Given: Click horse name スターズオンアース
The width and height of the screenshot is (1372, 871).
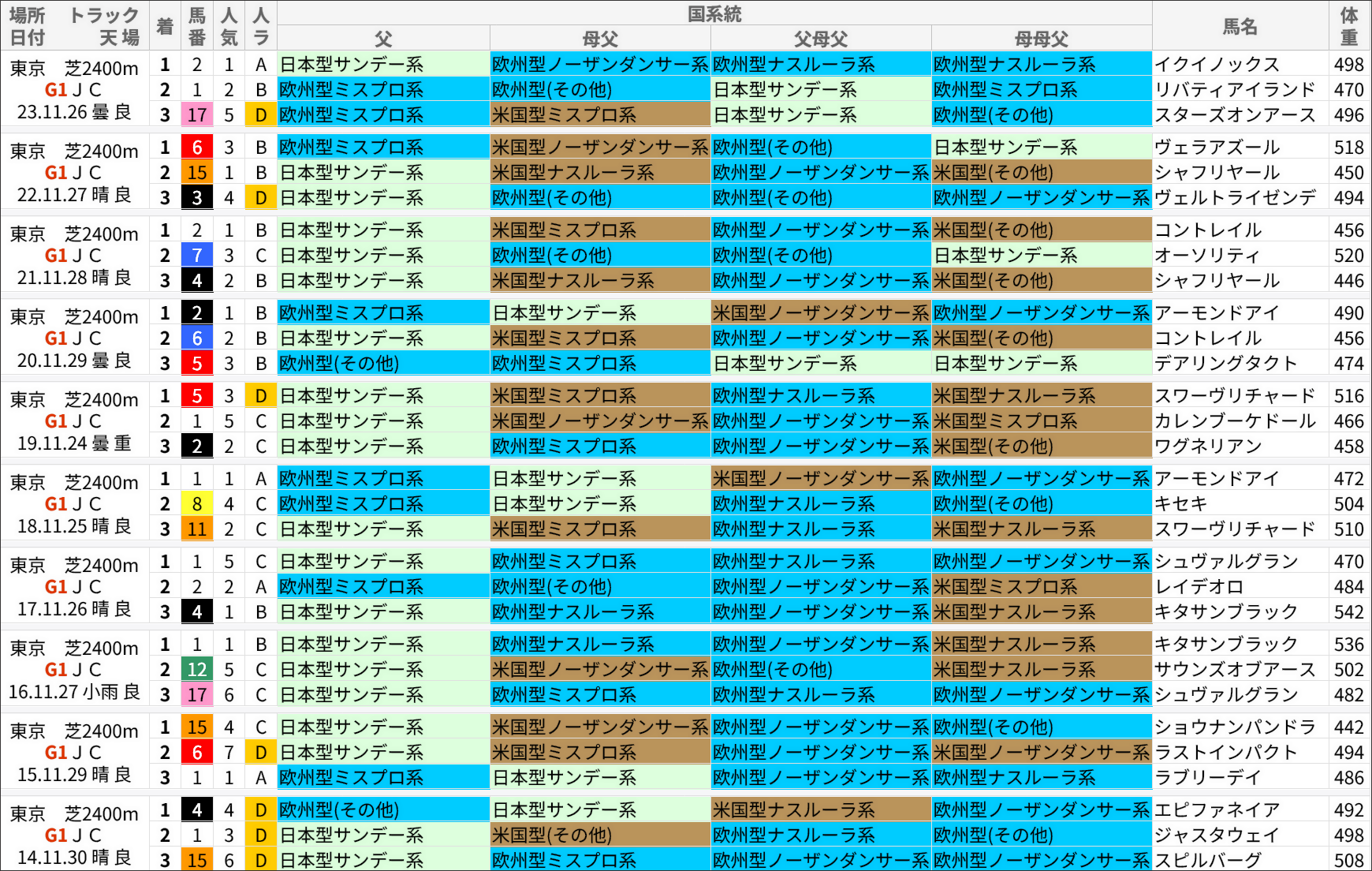Looking at the screenshot, I should pyautogui.click(x=1235, y=115).
